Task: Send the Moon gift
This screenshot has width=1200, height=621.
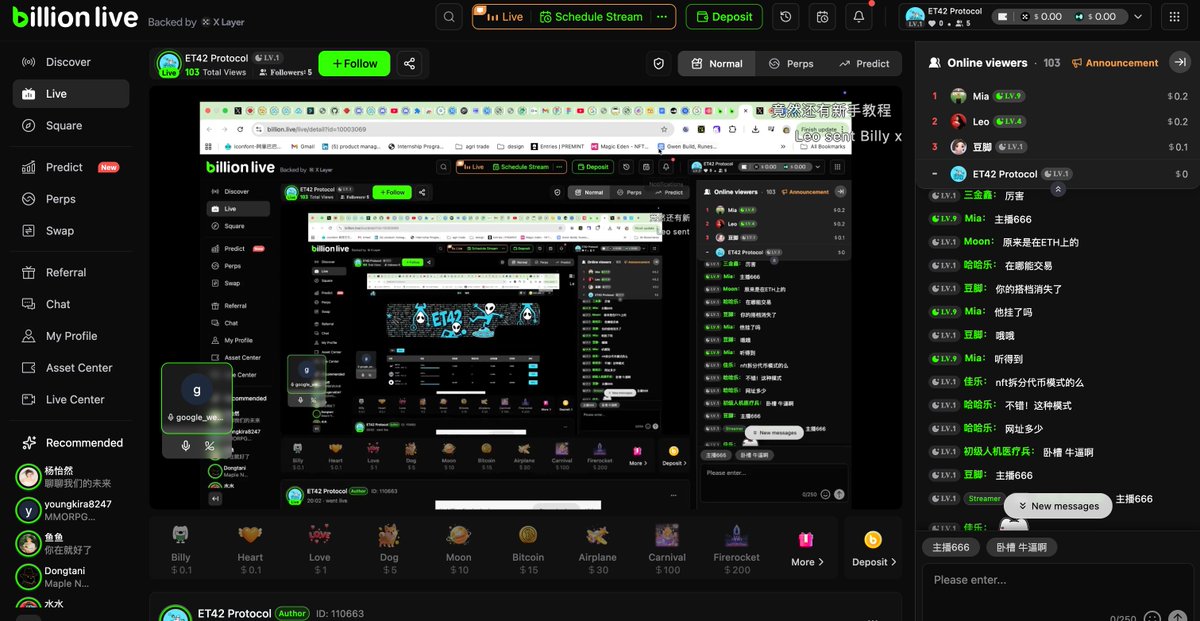Action: click(458, 548)
